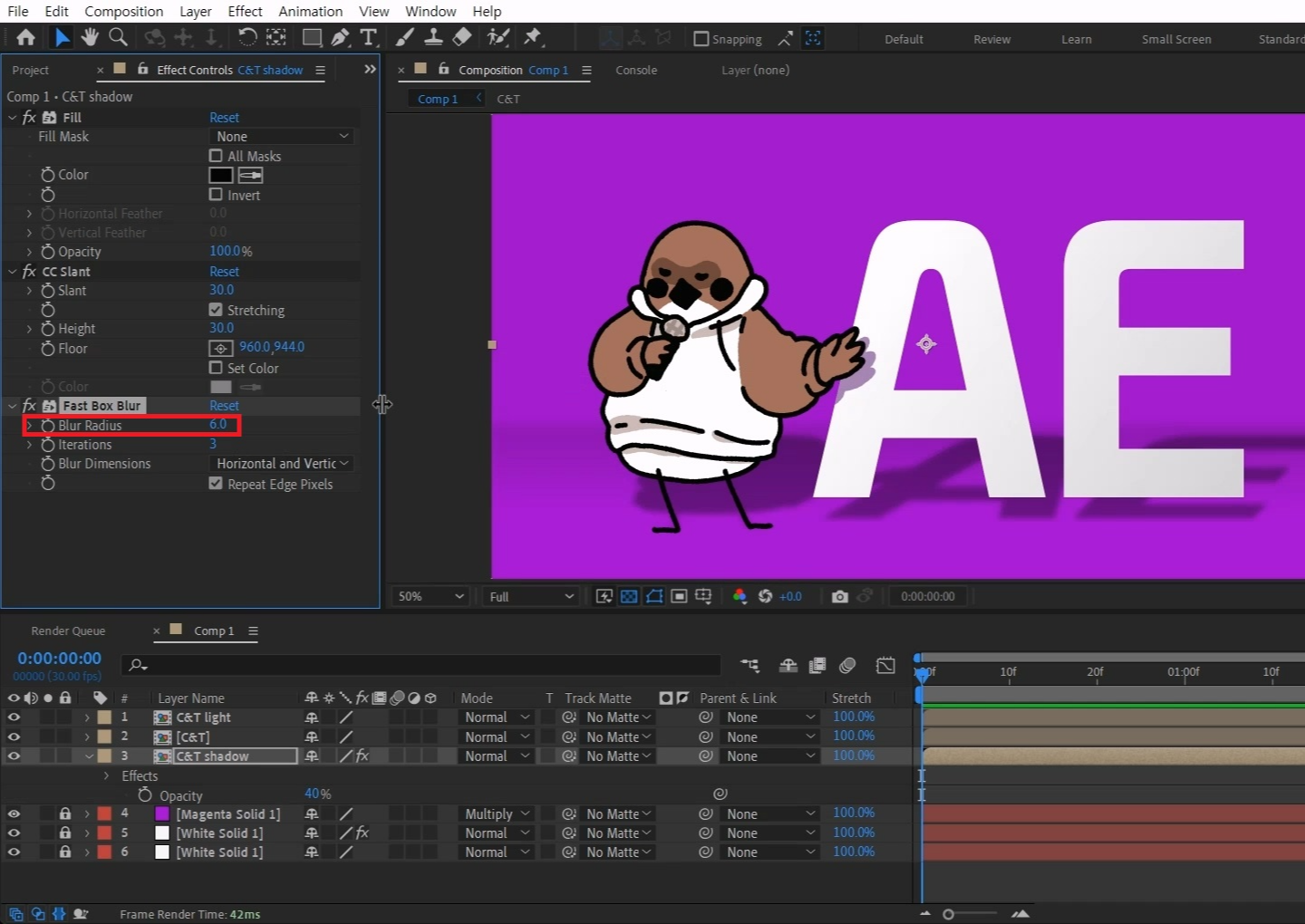Select the Pan Behind anchor point tool
This screenshot has height=924, width=1305.
[x=275, y=37]
